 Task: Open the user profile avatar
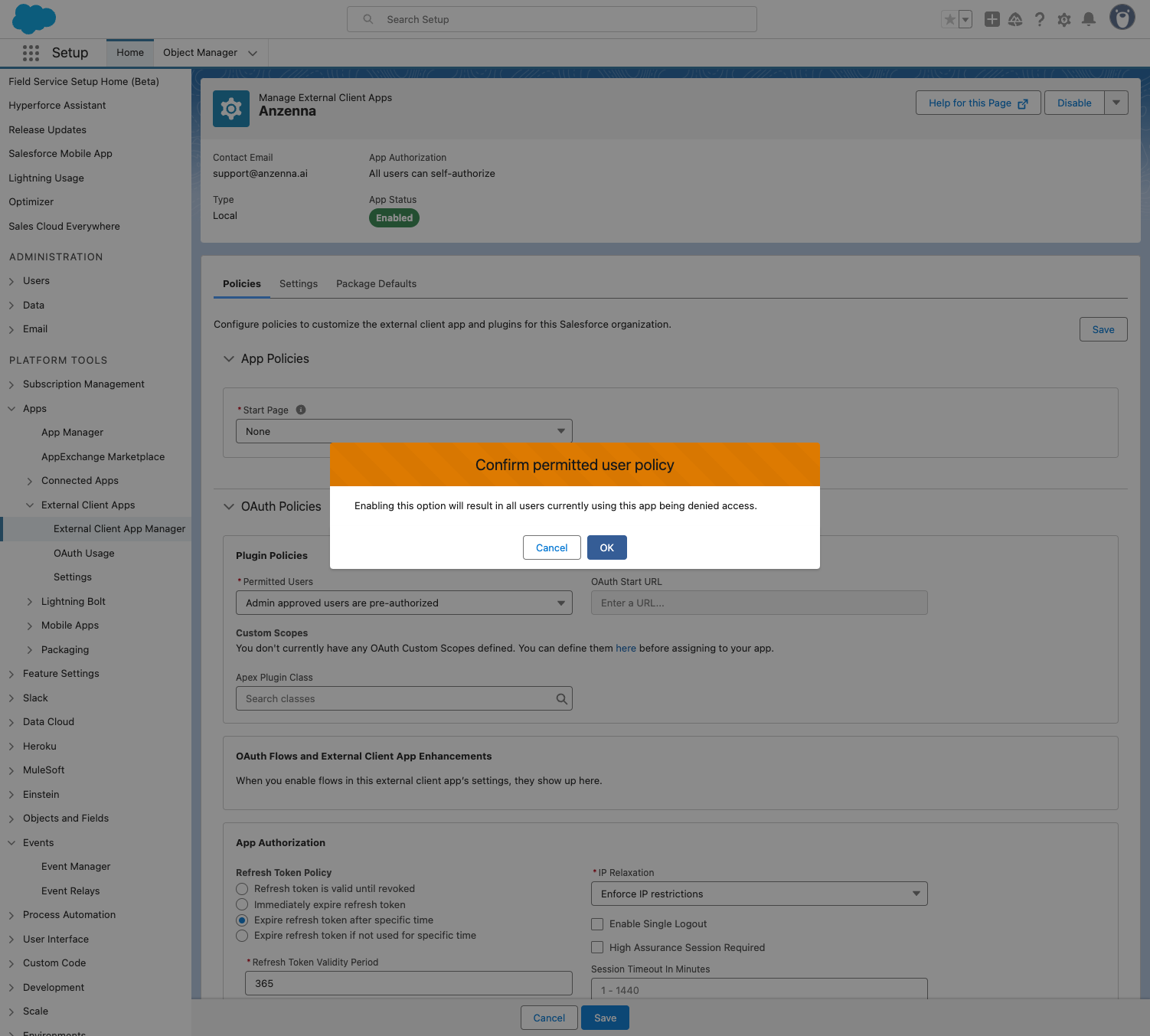[x=1122, y=18]
